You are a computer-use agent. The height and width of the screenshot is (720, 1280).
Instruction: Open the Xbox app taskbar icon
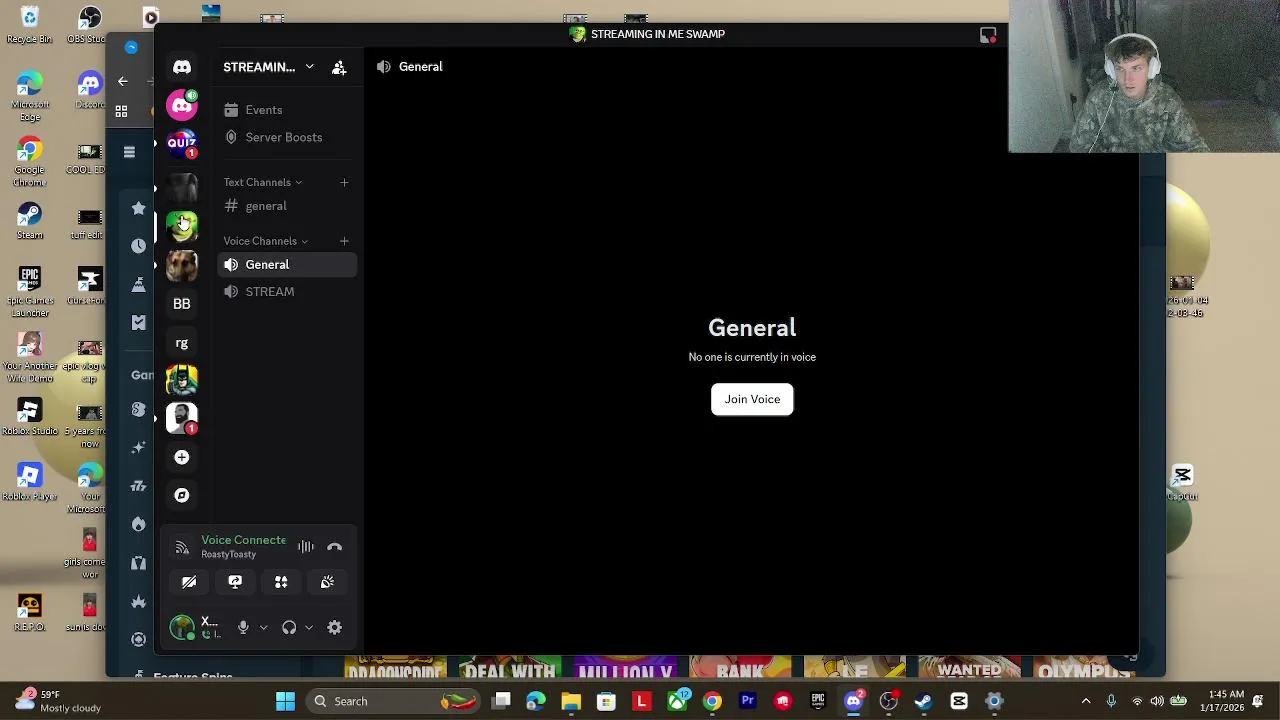677,701
